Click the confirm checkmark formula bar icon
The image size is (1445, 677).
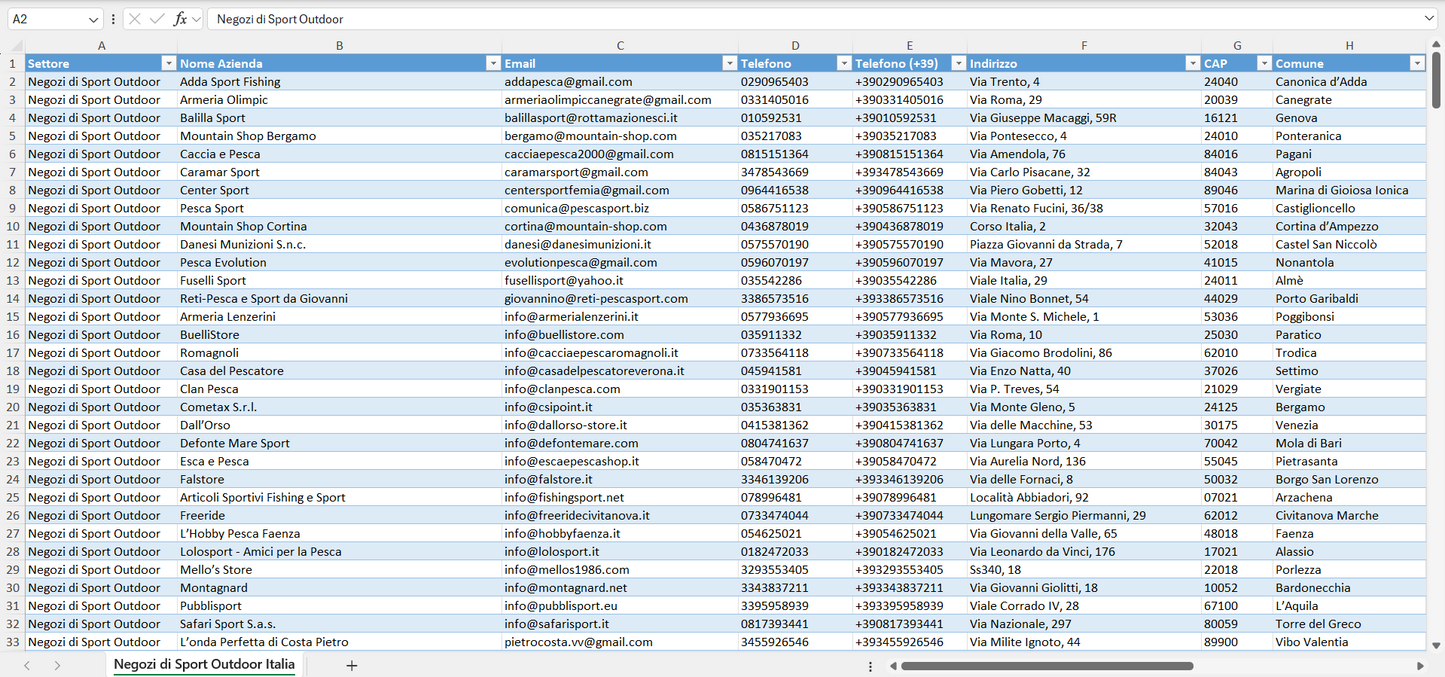[x=157, y=19]
